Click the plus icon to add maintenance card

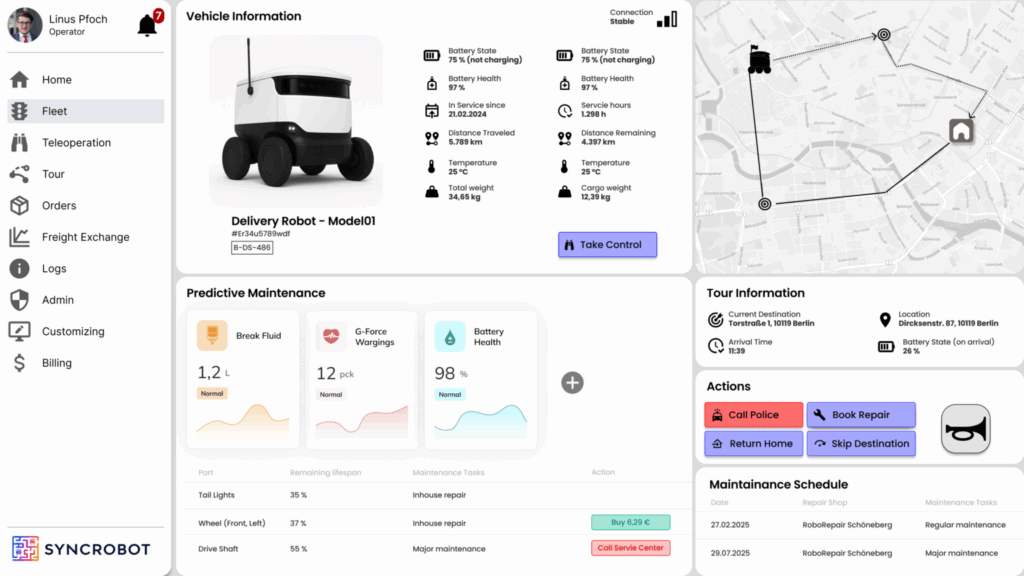pos(572,382)
